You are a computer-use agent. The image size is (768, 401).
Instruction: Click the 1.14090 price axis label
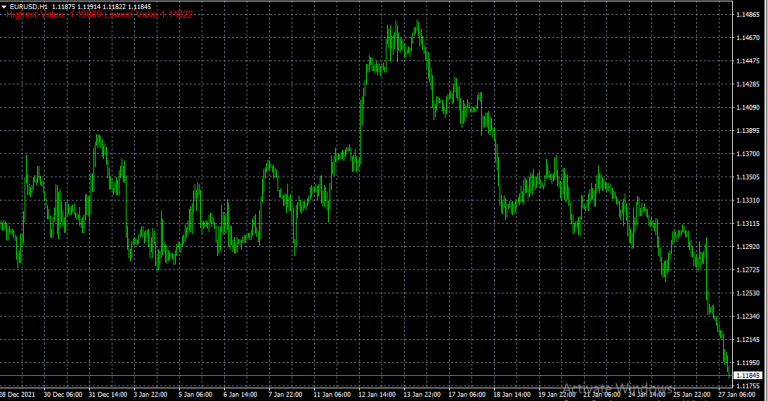point(748,108)
